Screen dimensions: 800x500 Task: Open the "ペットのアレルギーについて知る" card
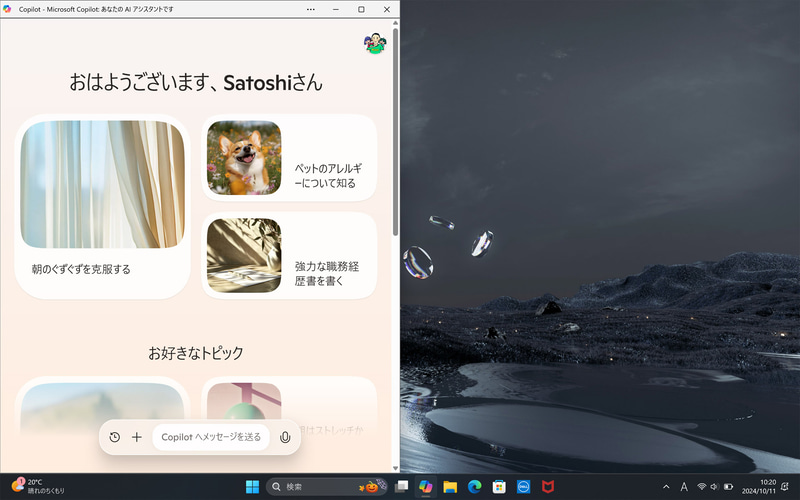(x=289, y=158)
